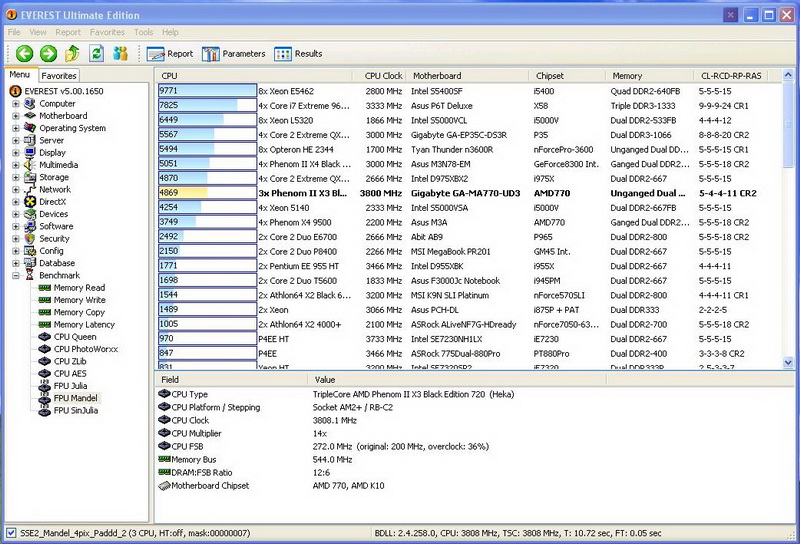Viewport: 800px width, 544px height.
Task: Select the Multimedia tree icon
Action: (30, 165)
